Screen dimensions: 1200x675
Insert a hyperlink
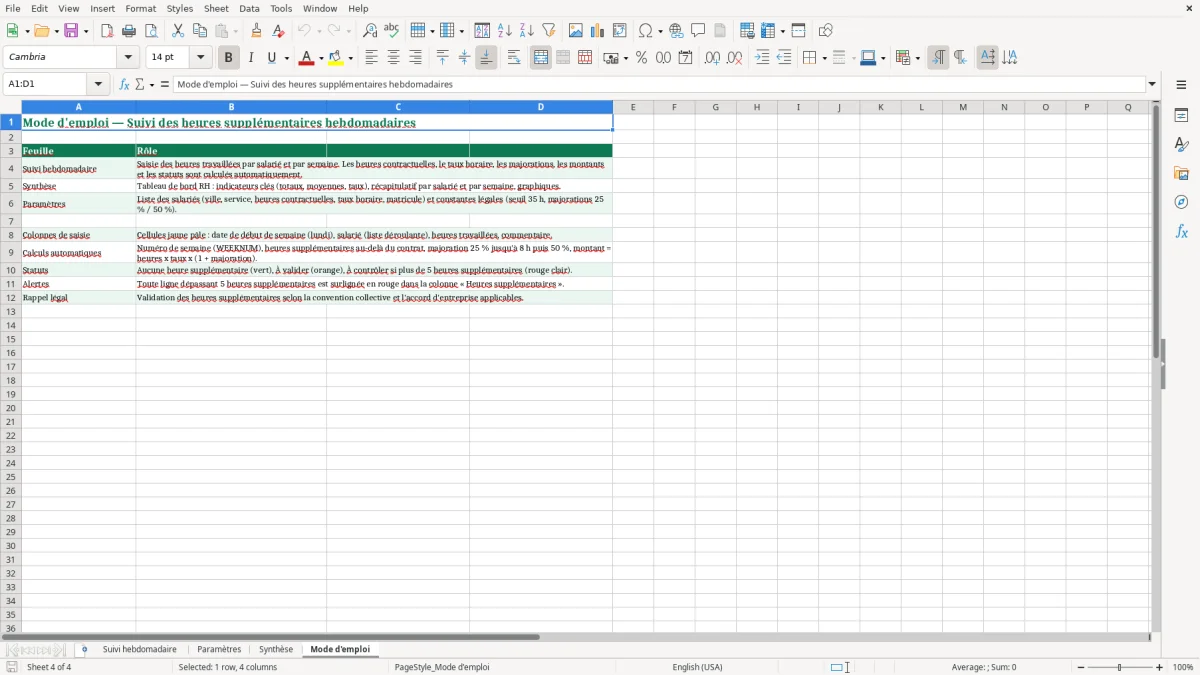pos(677,31)
